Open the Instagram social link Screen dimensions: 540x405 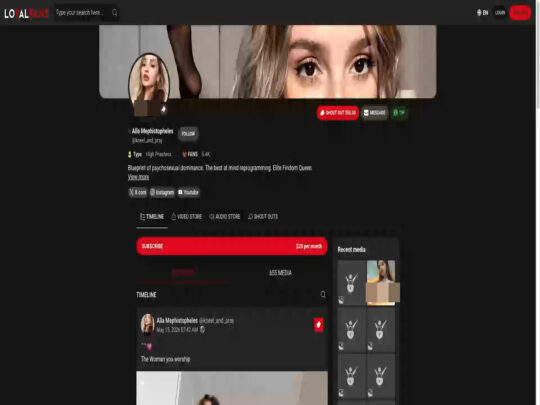click(162, 192)
